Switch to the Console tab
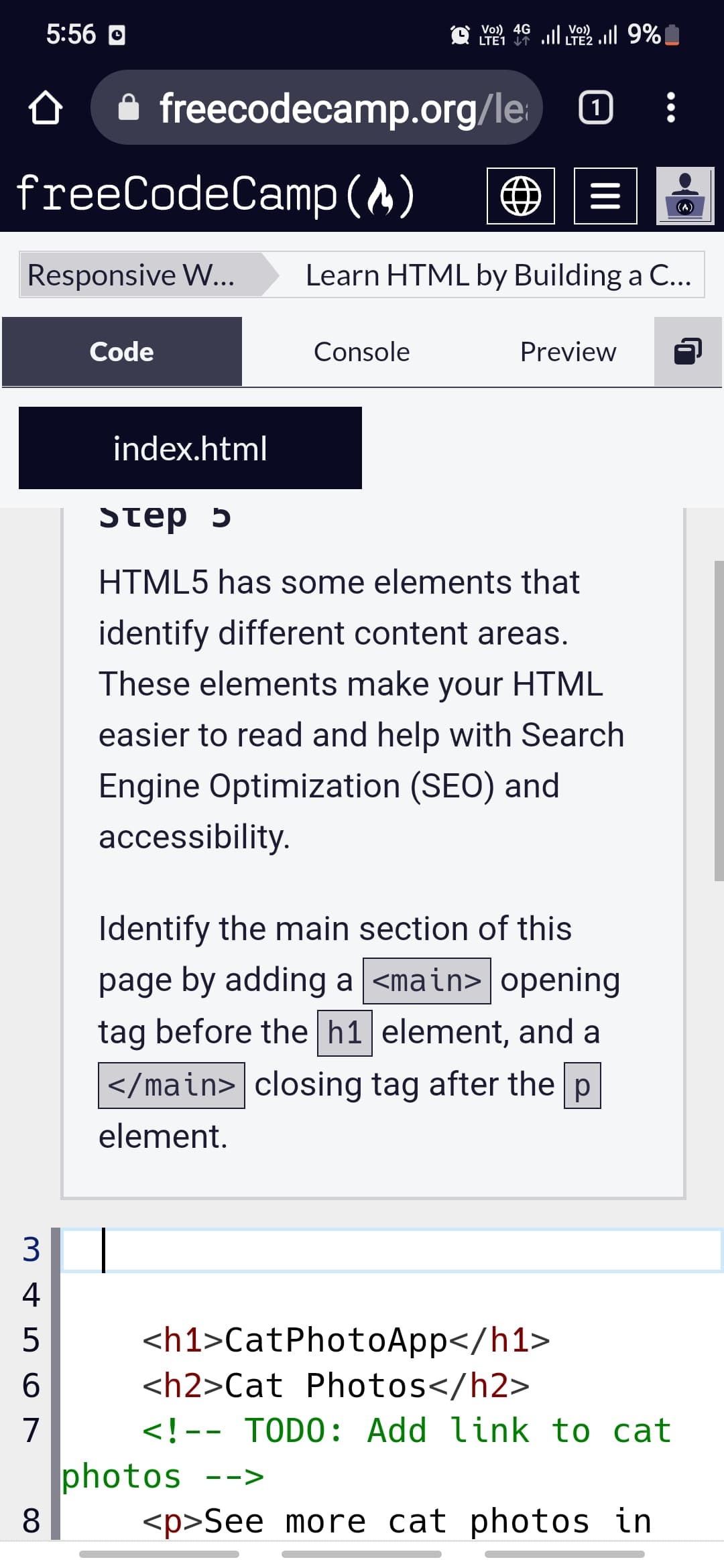Screen dimensions: 724x1568 point(361,351)
